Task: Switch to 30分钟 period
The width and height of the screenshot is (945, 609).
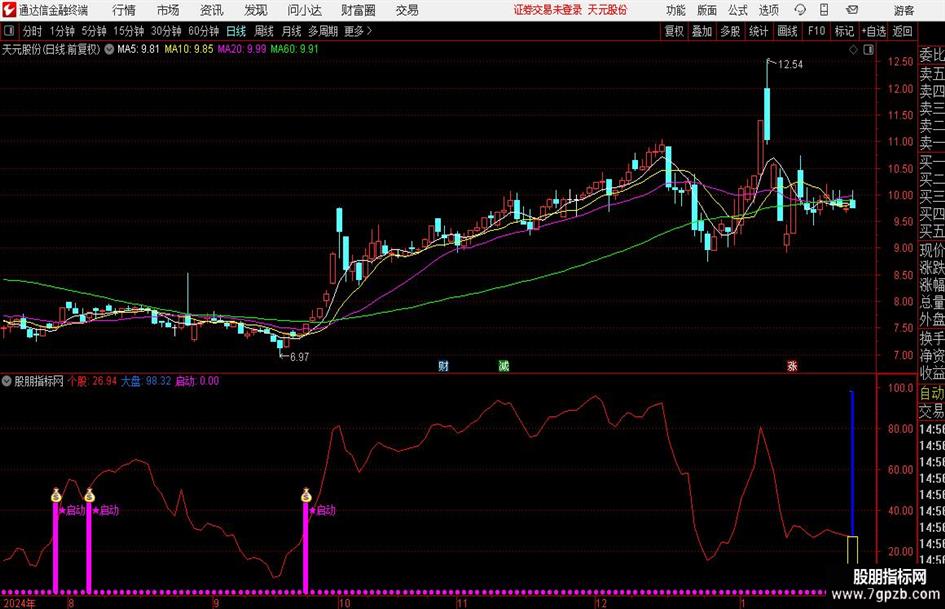Action: click(x=166, y=31)
